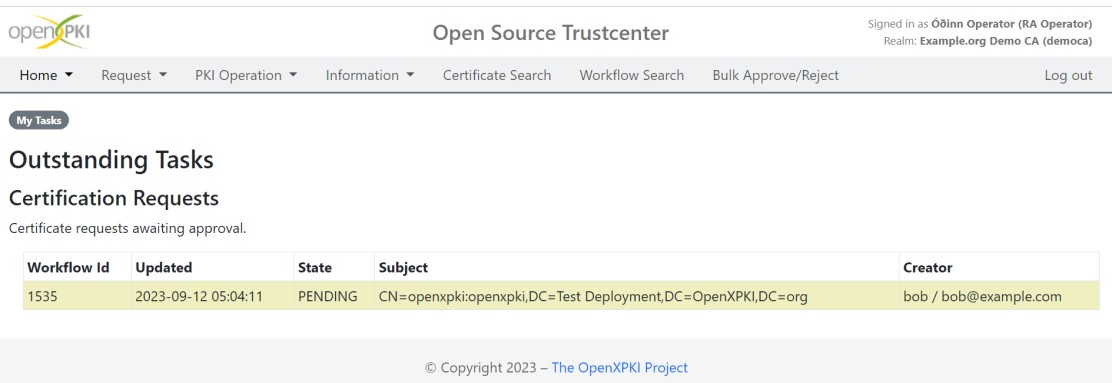The image size is (1112, 383).
Task: Sort by Updated column header
Action: coord(164,268)
